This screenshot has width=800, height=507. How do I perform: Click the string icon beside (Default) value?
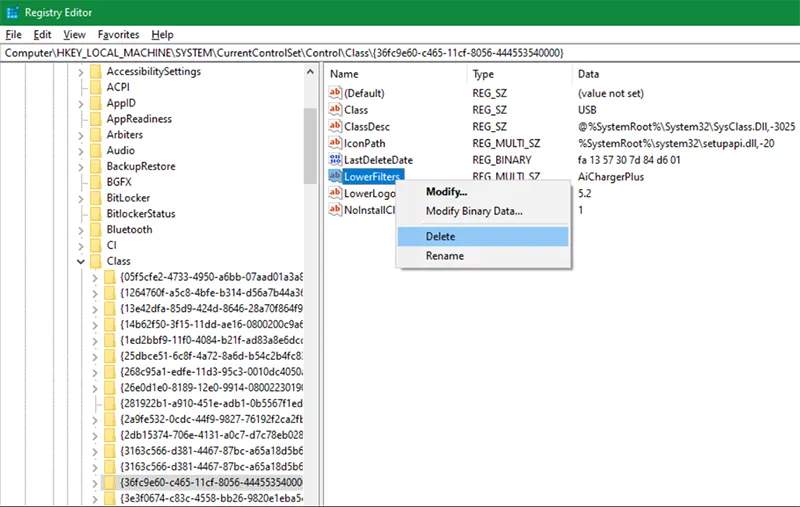pyautogui.click(x=336, y=93)
